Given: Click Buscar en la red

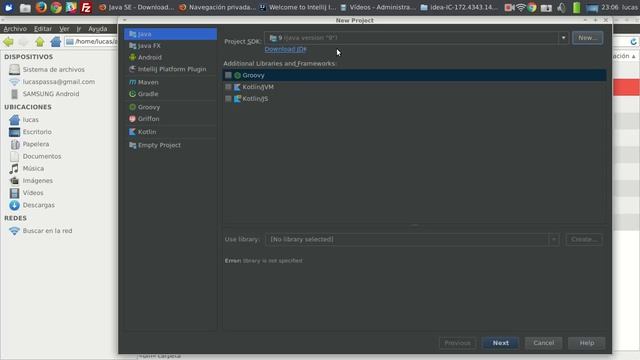Looking at the screenshot, I should coord(47,231).
